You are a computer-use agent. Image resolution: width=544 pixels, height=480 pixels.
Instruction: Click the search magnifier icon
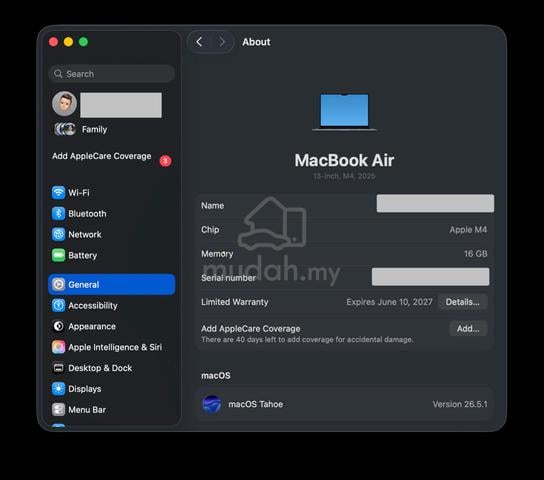pyautogui.click(x=58, y=74)
